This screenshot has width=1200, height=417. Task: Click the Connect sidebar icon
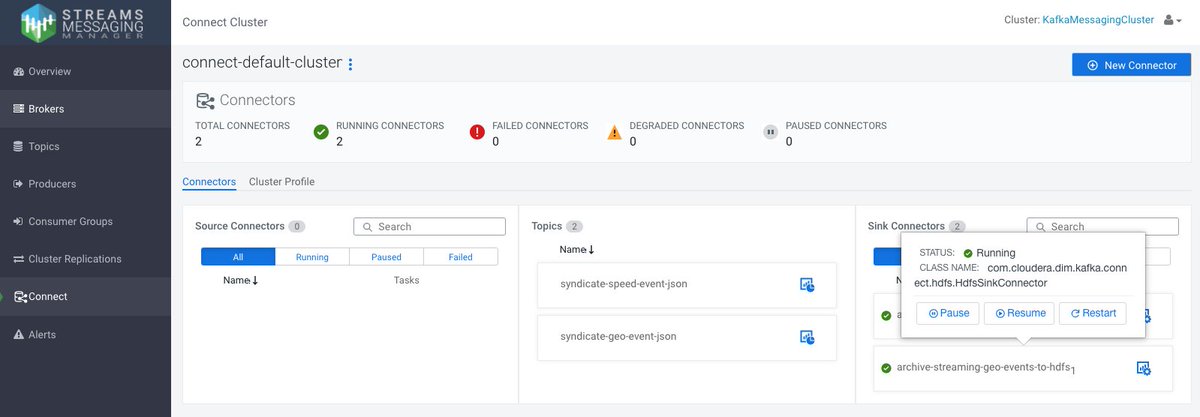click(20, 297)
